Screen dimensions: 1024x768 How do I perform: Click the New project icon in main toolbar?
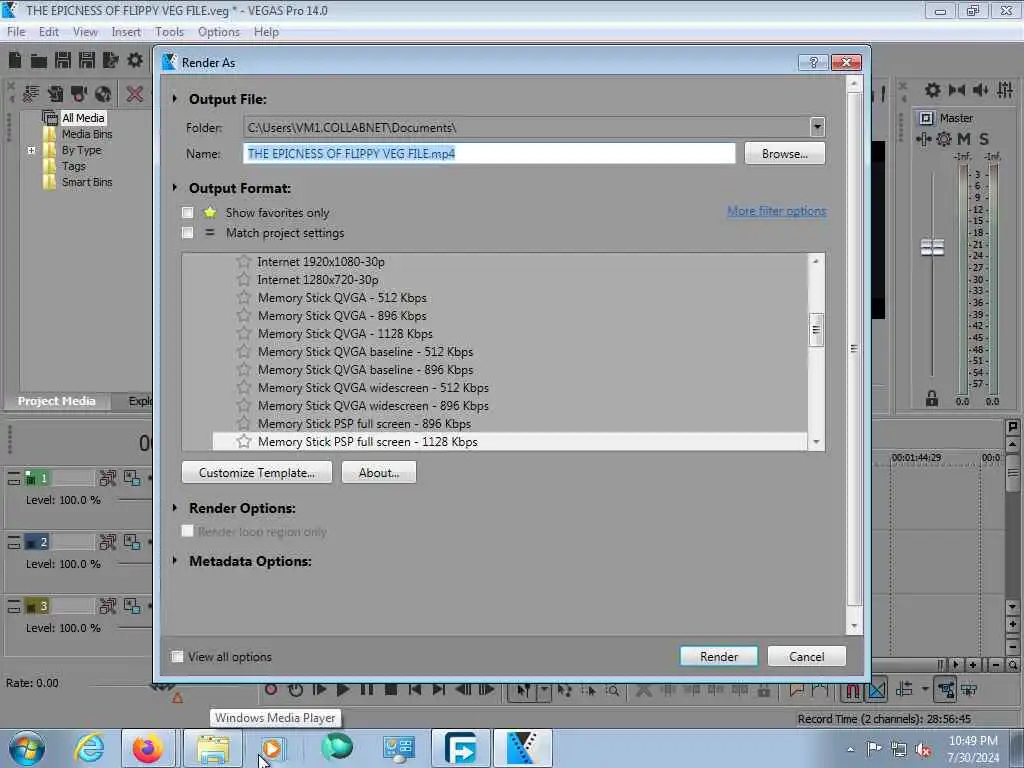[x=15, y=61]
